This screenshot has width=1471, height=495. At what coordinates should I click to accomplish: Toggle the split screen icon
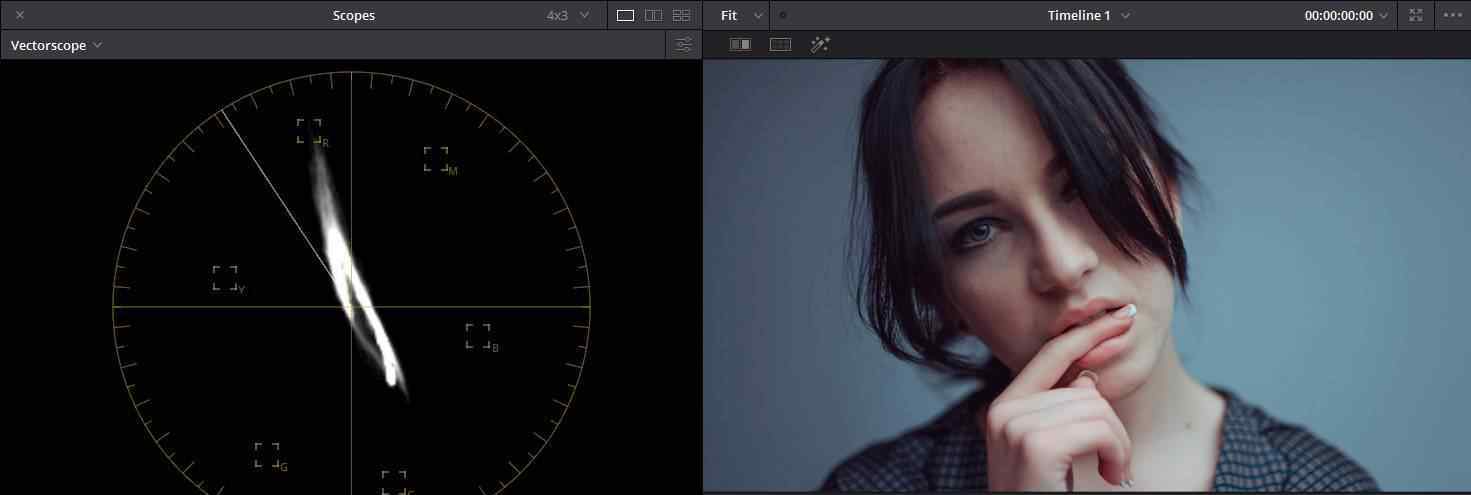coord(780,44)
